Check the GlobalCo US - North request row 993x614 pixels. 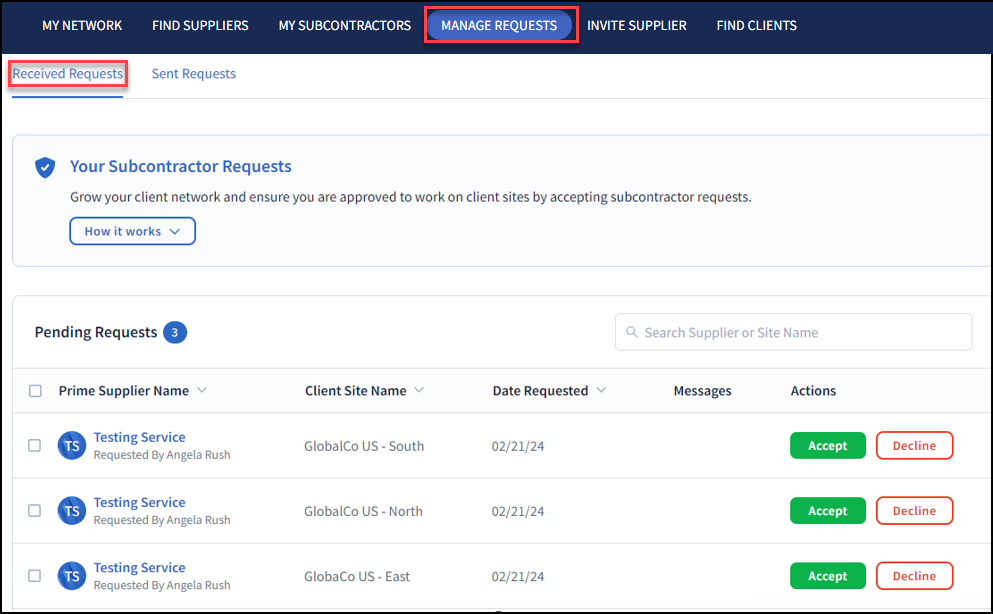coord(35,510)
